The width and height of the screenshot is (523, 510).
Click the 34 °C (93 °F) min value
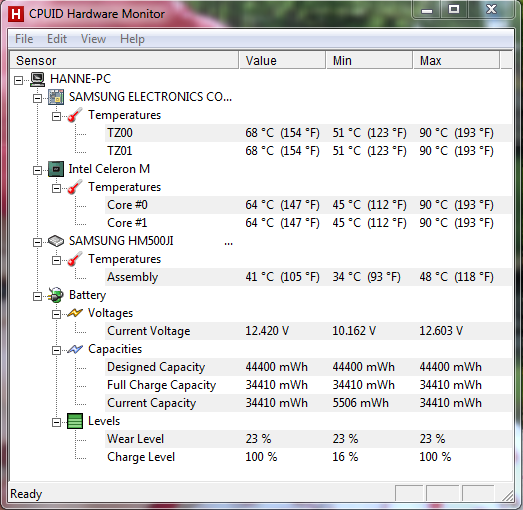(366, 277)
